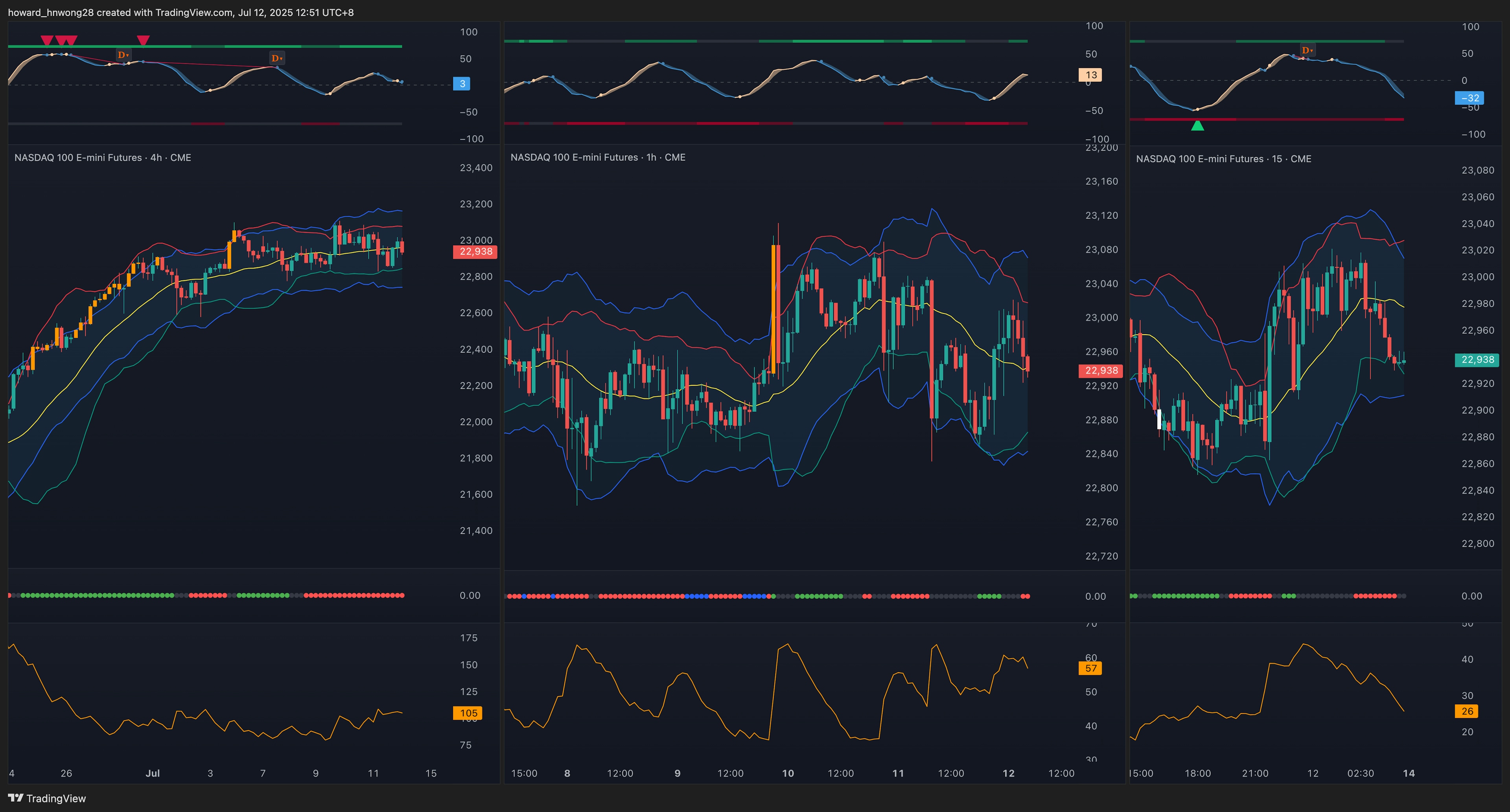Click the first red down-triangle marker on the 4h oscillator
Image resolution: width=1510 pixels, height=812 pixels.
(x=47, y=40)
